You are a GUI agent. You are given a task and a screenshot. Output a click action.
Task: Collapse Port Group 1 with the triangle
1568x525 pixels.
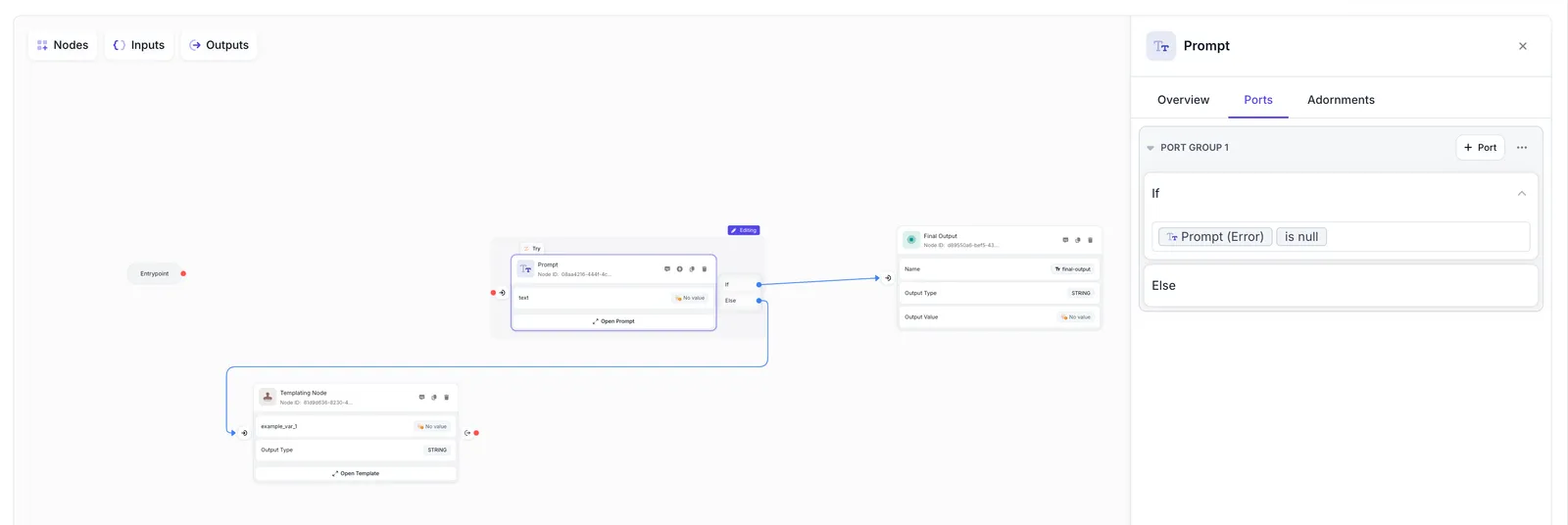pos(1151,148)
